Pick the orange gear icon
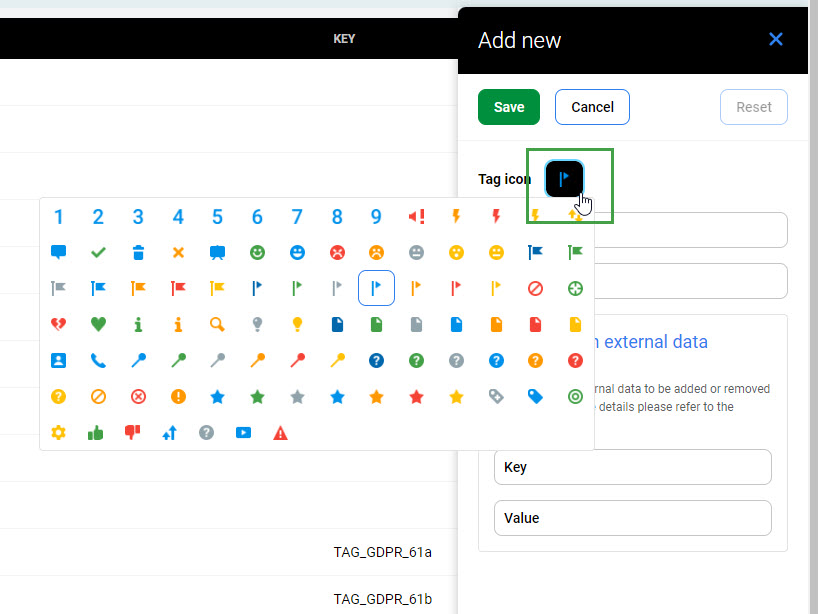The height and width of the screenshot is (614, 818). 58,432
